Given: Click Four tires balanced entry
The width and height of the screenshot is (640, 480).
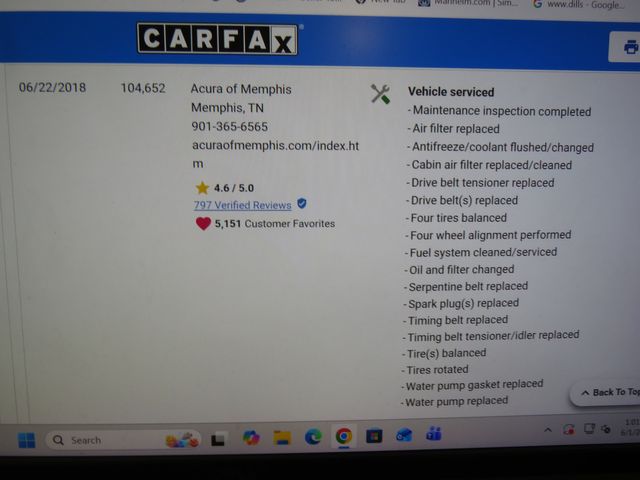Looking at the screenshot, I should [456, 218].
